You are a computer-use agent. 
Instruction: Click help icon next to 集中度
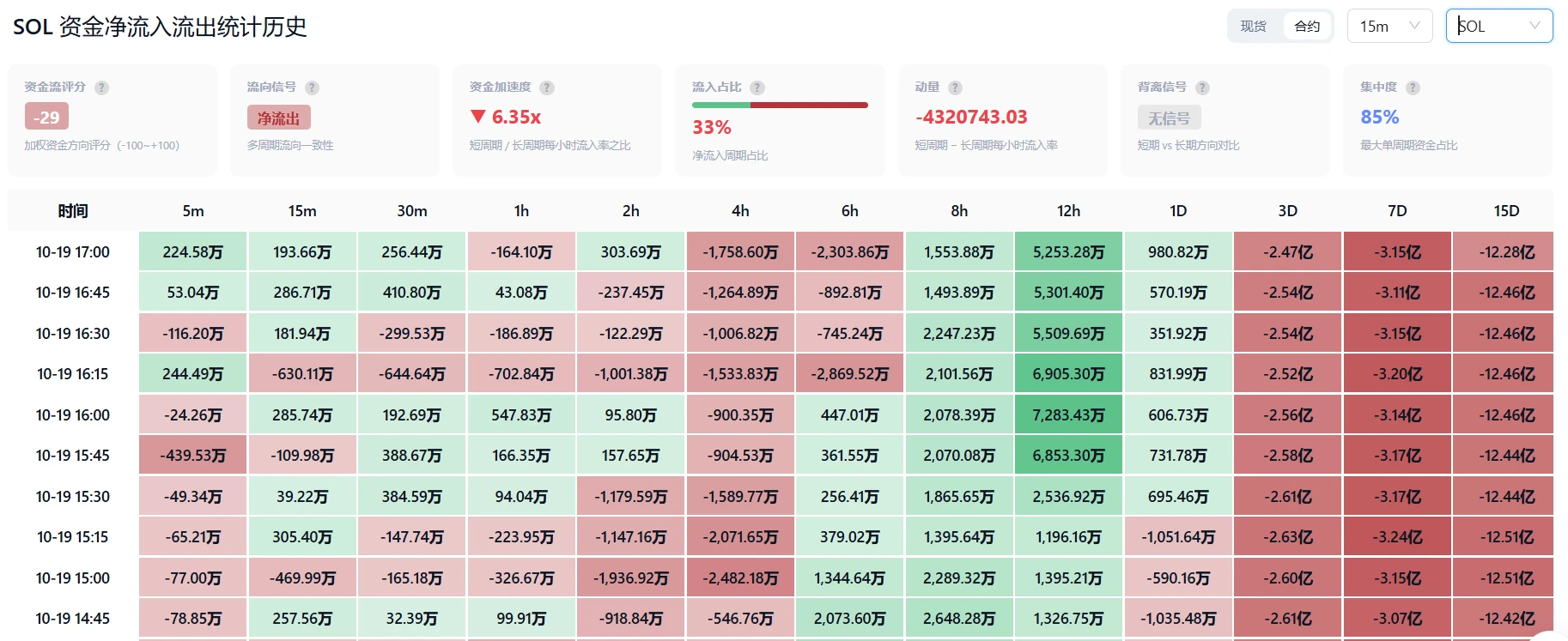tap(1413, 88)
